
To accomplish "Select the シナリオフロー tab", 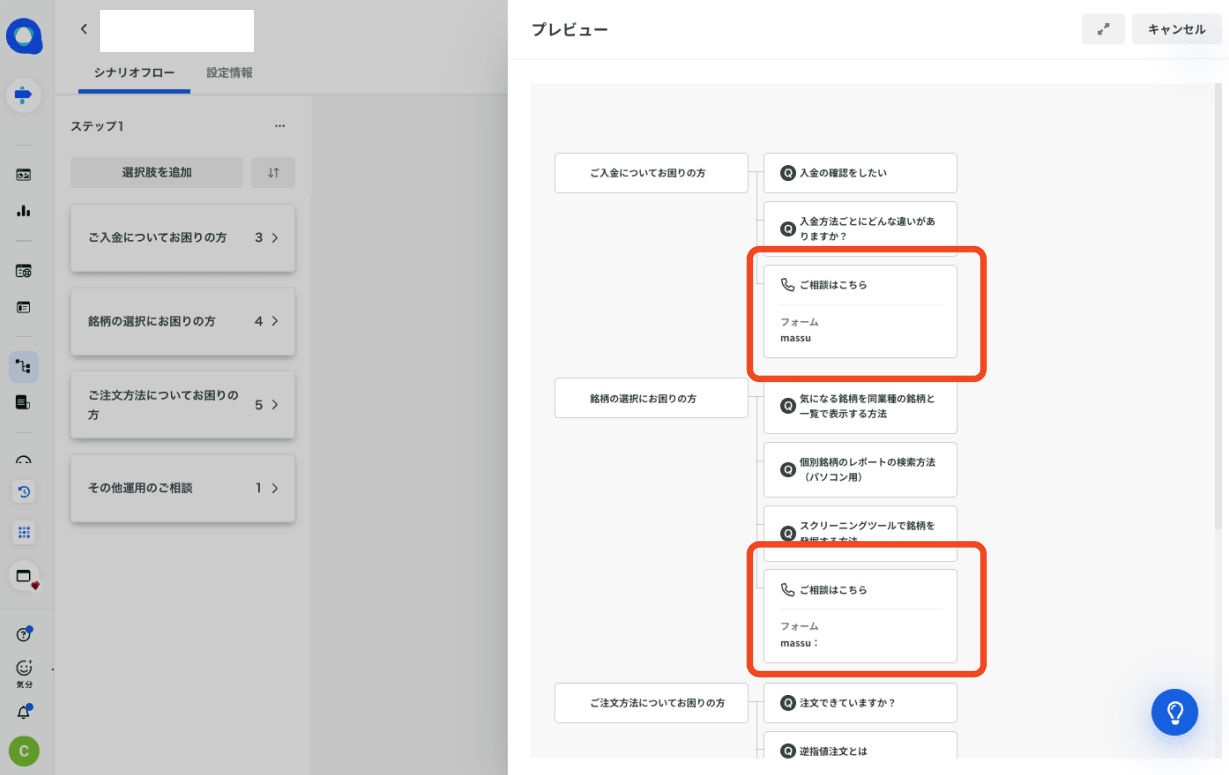I will point(134,73).
